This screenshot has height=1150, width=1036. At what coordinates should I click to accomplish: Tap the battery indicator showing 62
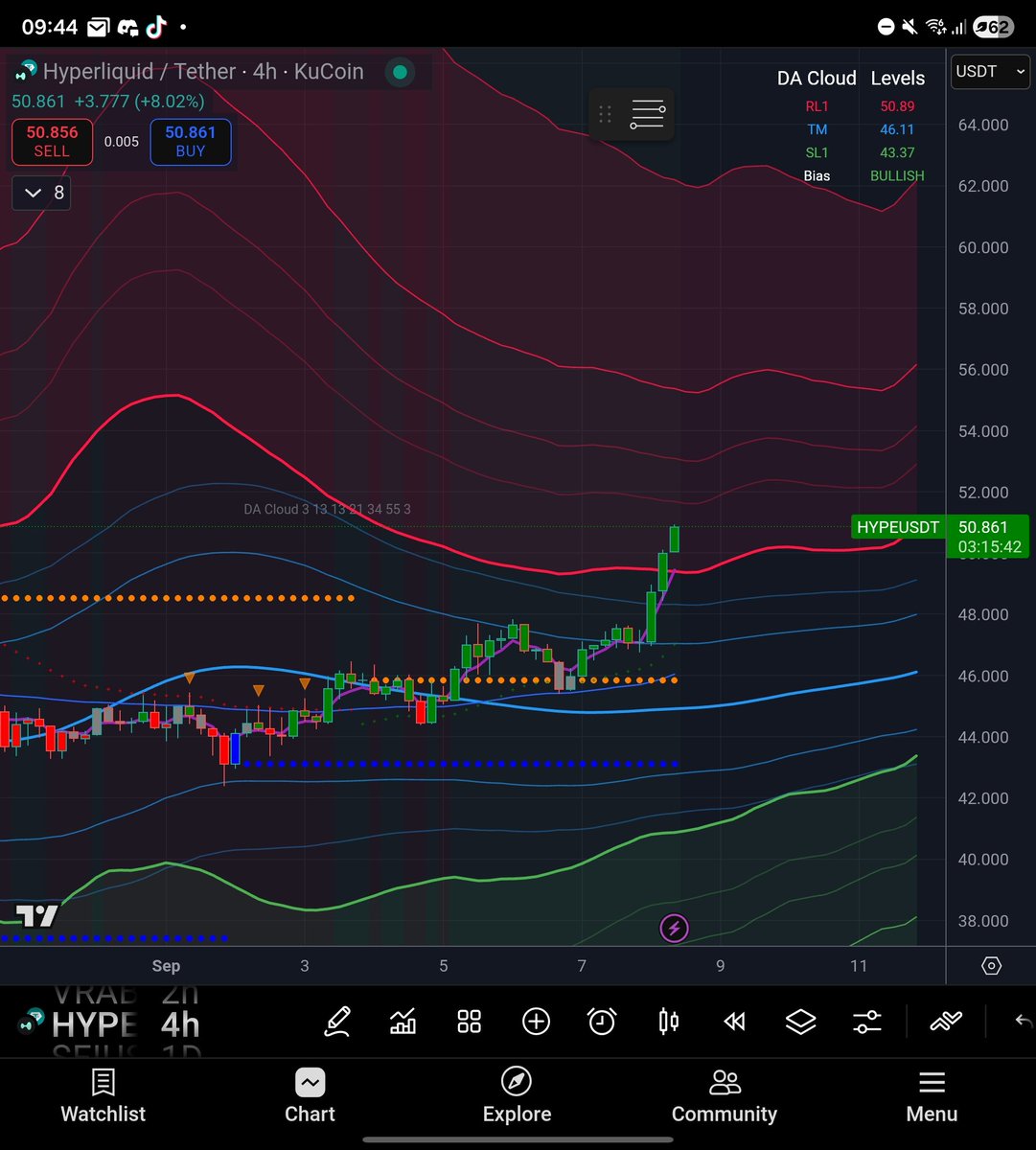[x=993, y=27]
